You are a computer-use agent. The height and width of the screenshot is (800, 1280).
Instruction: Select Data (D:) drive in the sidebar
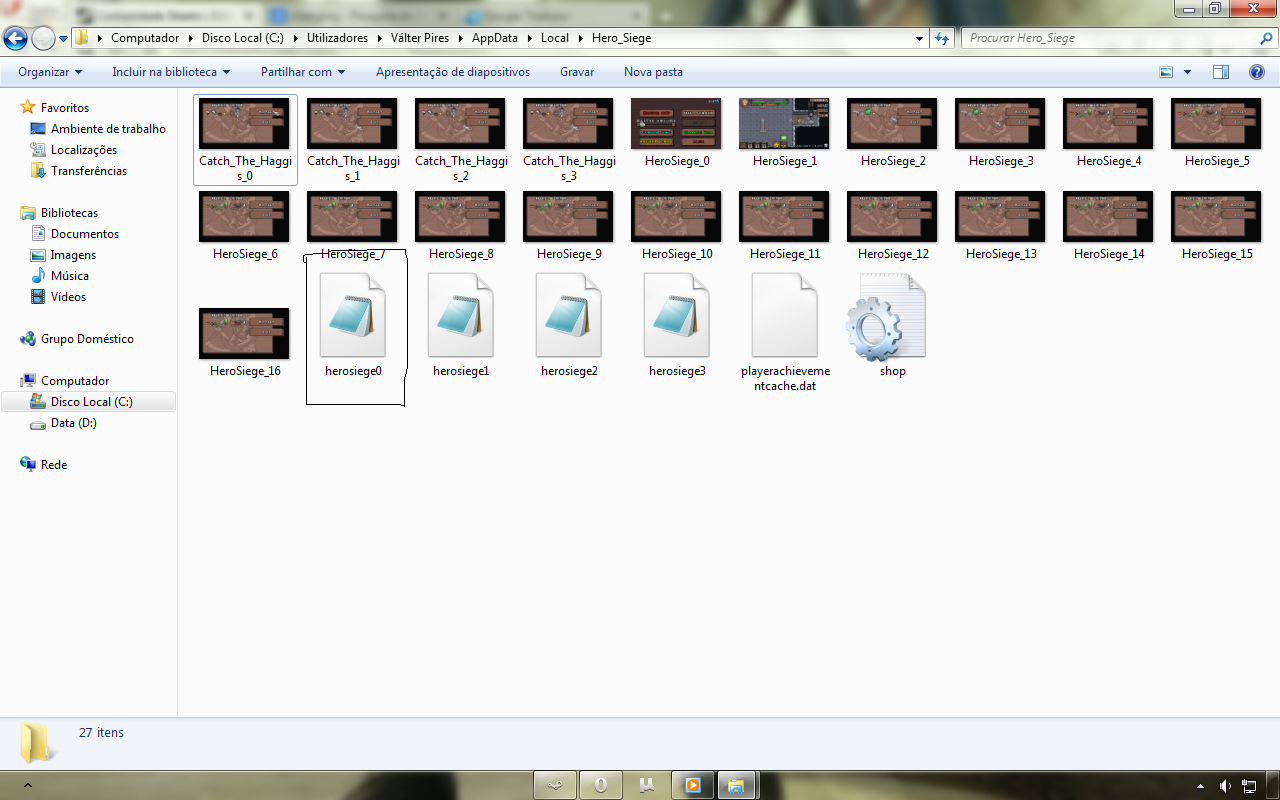click(74, 423)
